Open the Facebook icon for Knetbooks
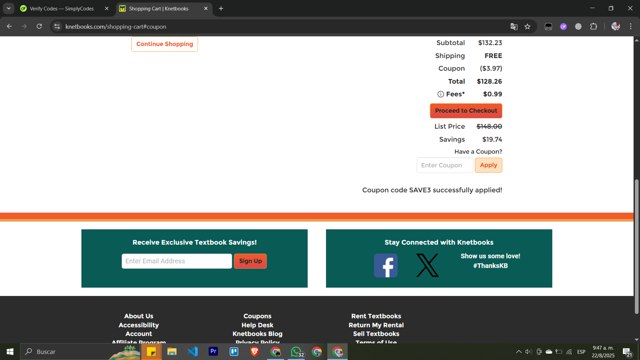Viewport: 640px width, 360px height. tap(386, 265)
